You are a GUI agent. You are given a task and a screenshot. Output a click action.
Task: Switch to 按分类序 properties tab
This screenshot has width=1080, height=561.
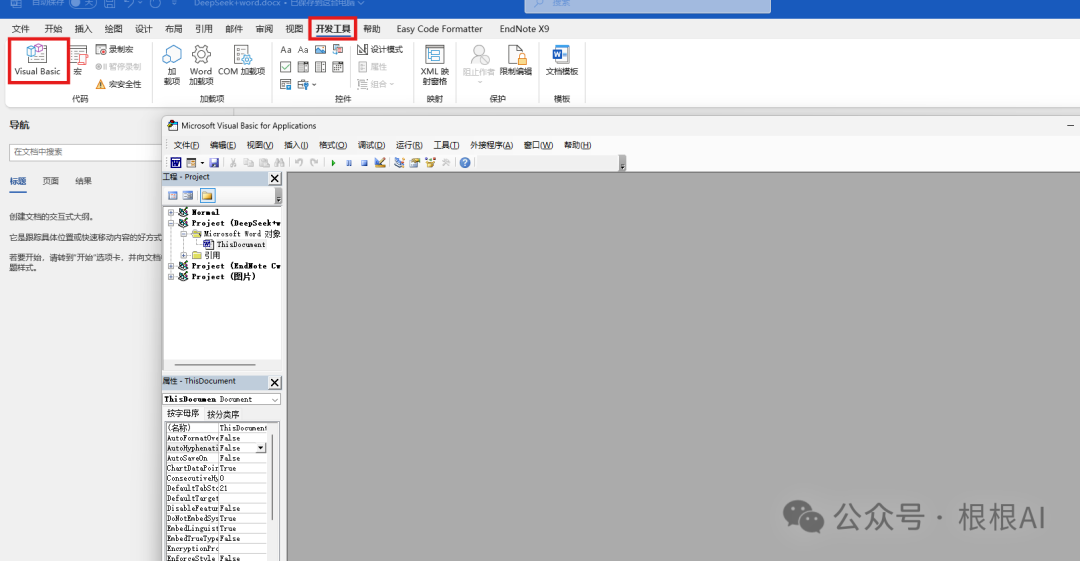pos(223,414)
